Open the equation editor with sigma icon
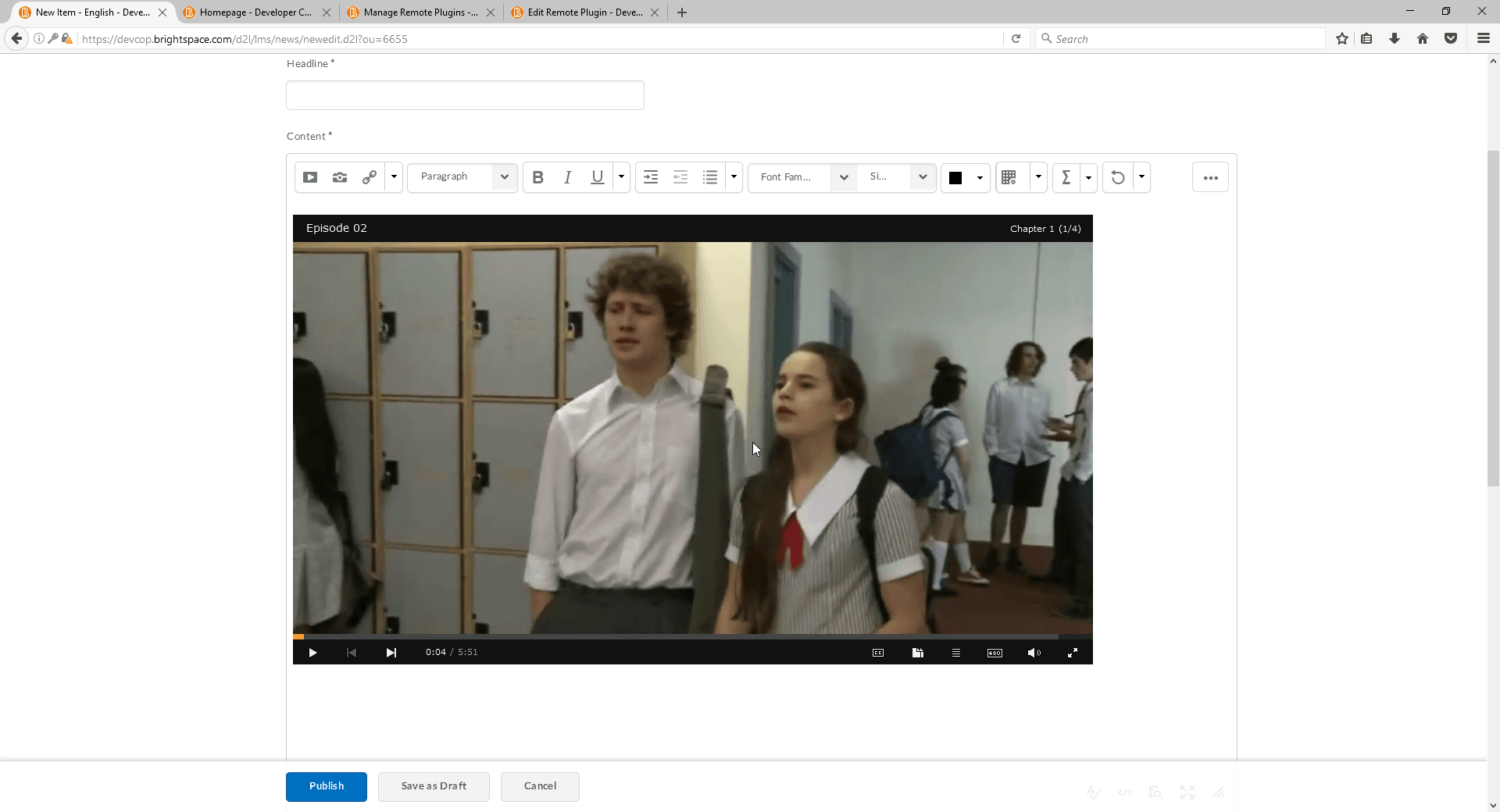 pyautogui.click(x=1067, y=177)
